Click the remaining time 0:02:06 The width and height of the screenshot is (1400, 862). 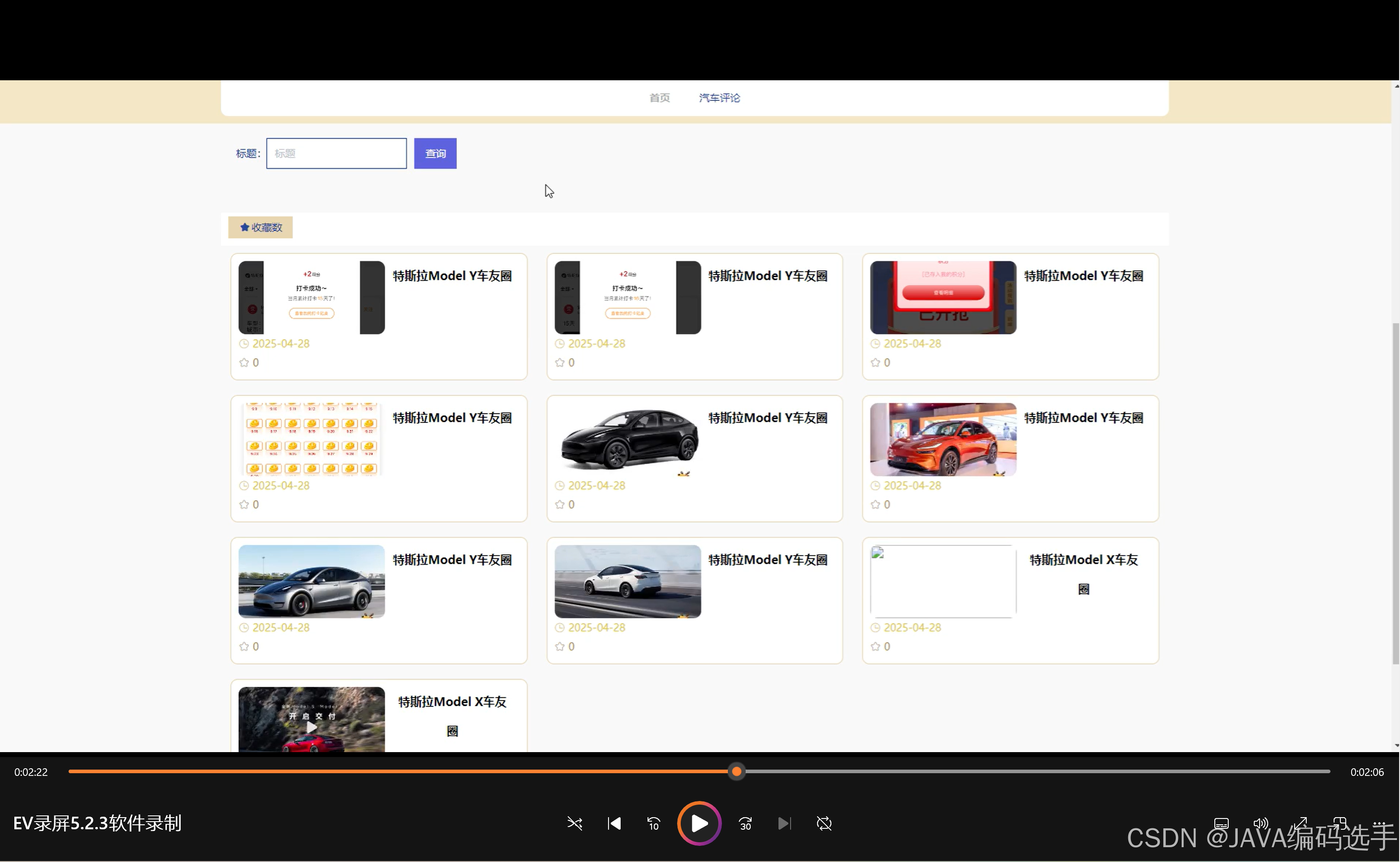(1367, 772)
